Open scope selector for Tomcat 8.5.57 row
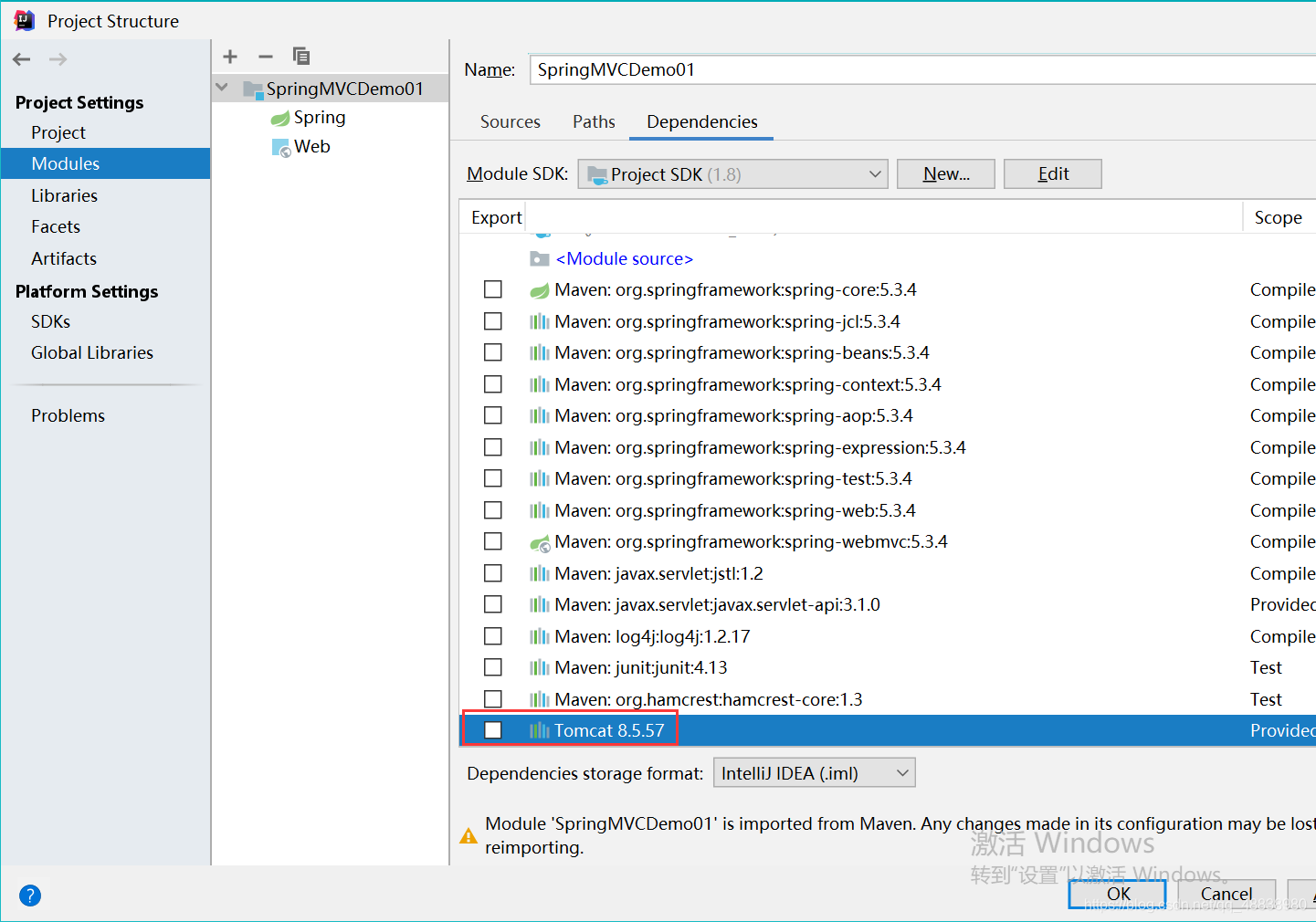 tap(1282, 730)
